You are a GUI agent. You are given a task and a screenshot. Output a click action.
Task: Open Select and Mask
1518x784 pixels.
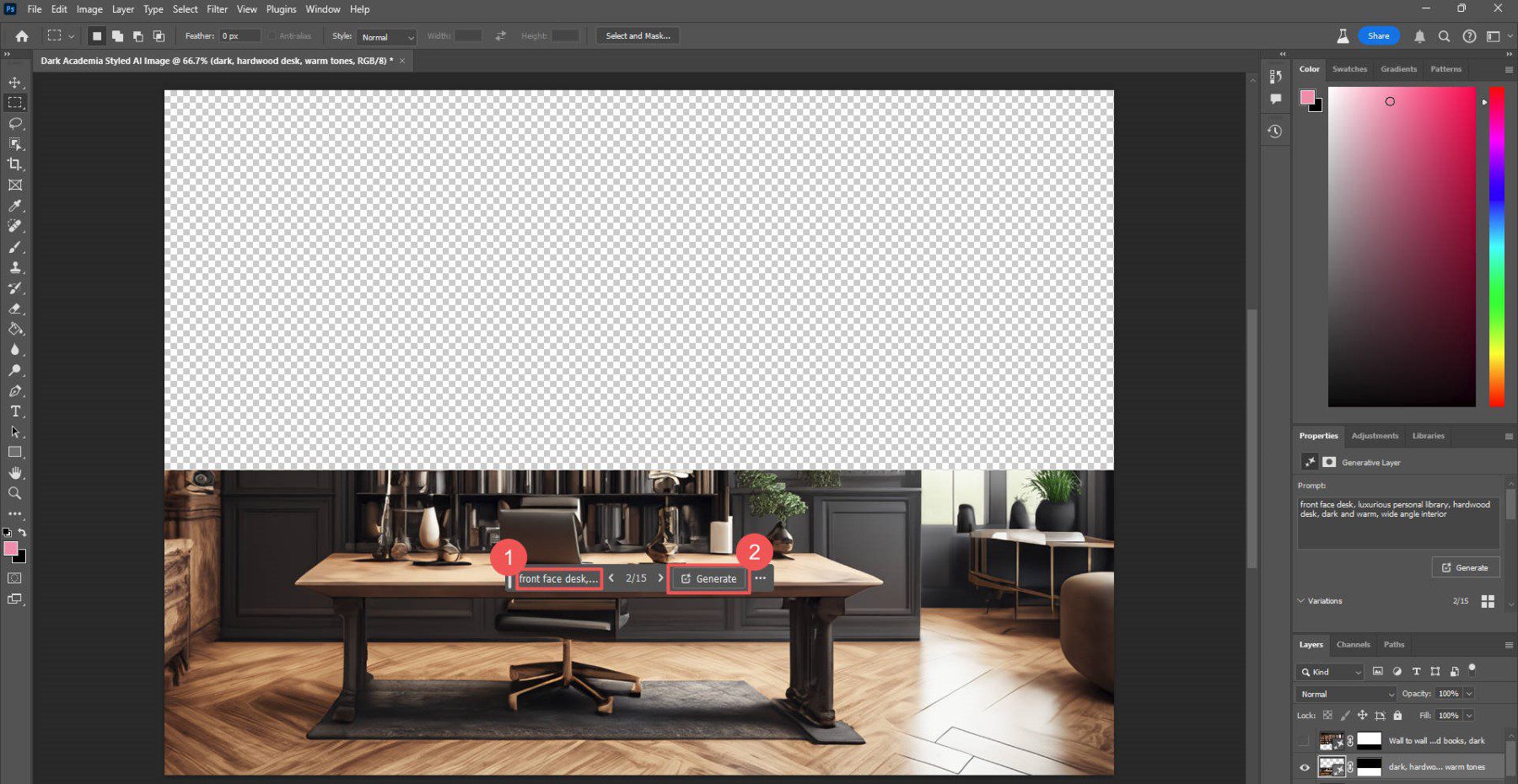click(x=638, y=35)
